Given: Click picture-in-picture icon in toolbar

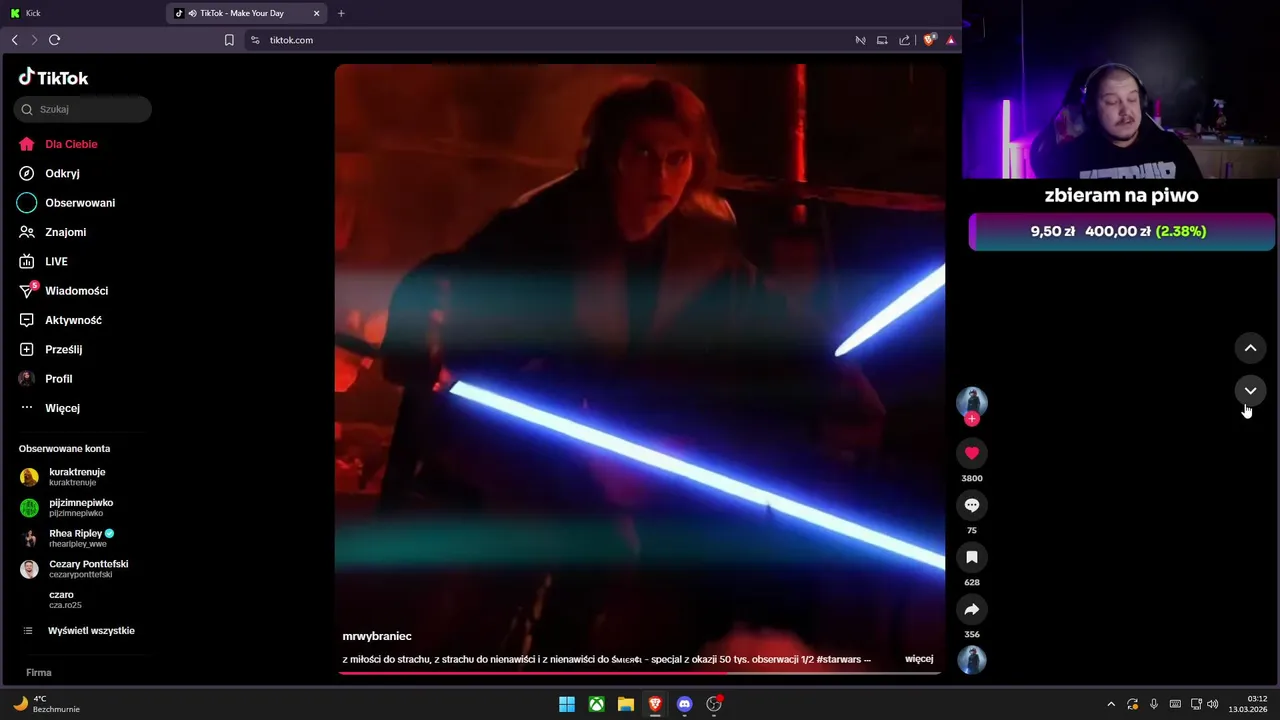Looking at the screenshot, I should click(882, 40).
